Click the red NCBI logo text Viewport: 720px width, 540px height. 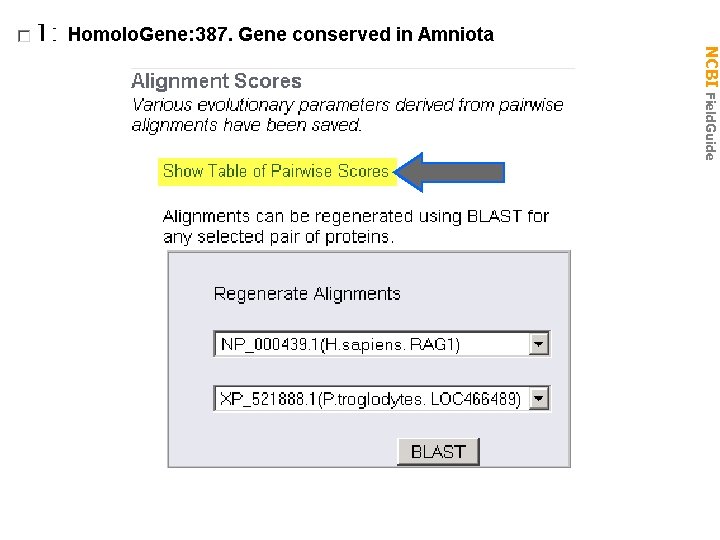pyautogui.click(x=709, y=67)
